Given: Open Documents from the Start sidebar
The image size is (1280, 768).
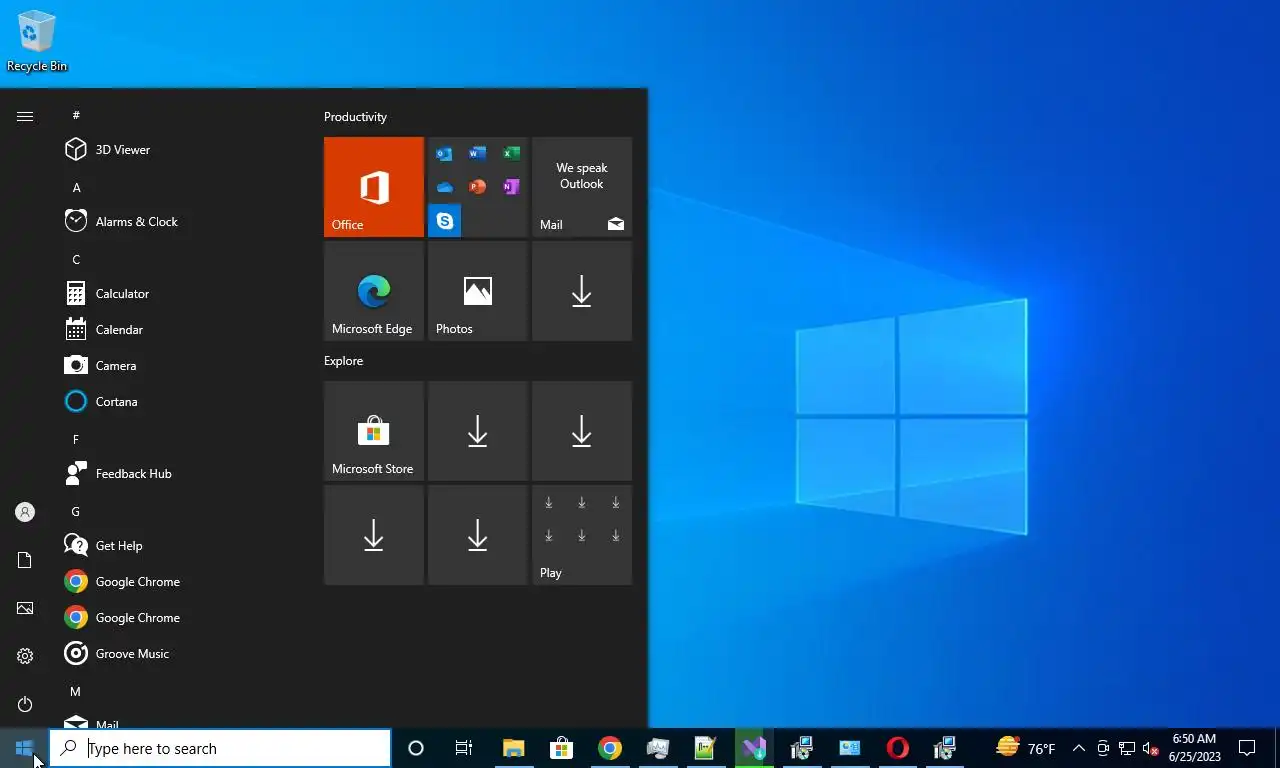Looking at the screenshot, I should click(25, 560).
